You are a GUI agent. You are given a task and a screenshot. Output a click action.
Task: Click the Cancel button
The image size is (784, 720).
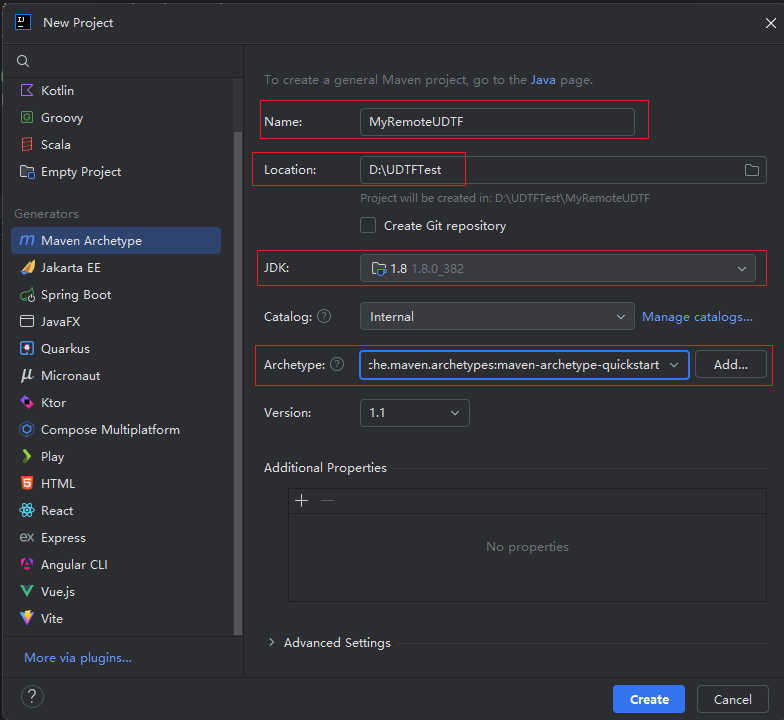point(732,699)
